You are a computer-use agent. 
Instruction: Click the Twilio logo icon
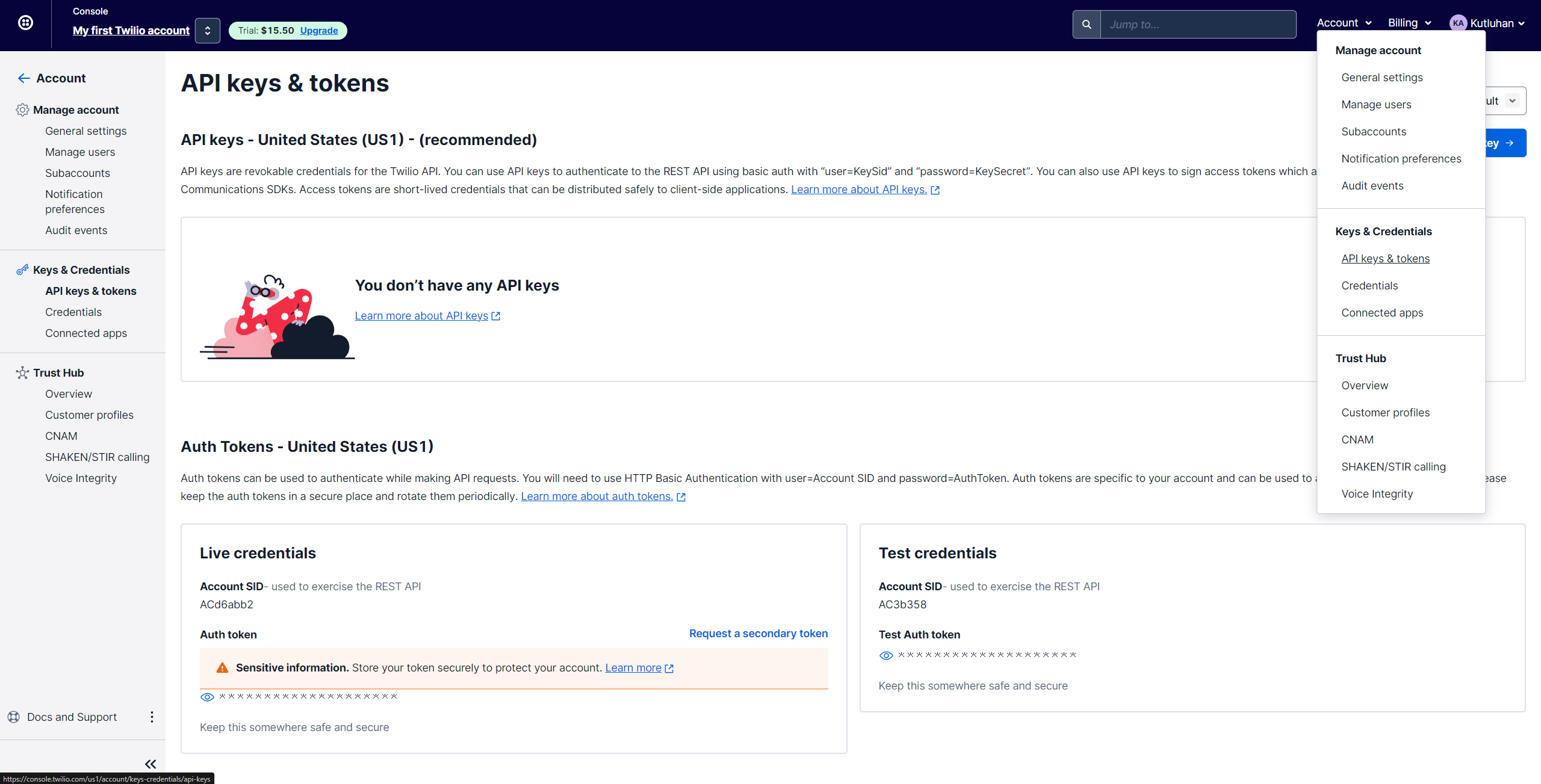pyautogui.click(x=25, y=22)
